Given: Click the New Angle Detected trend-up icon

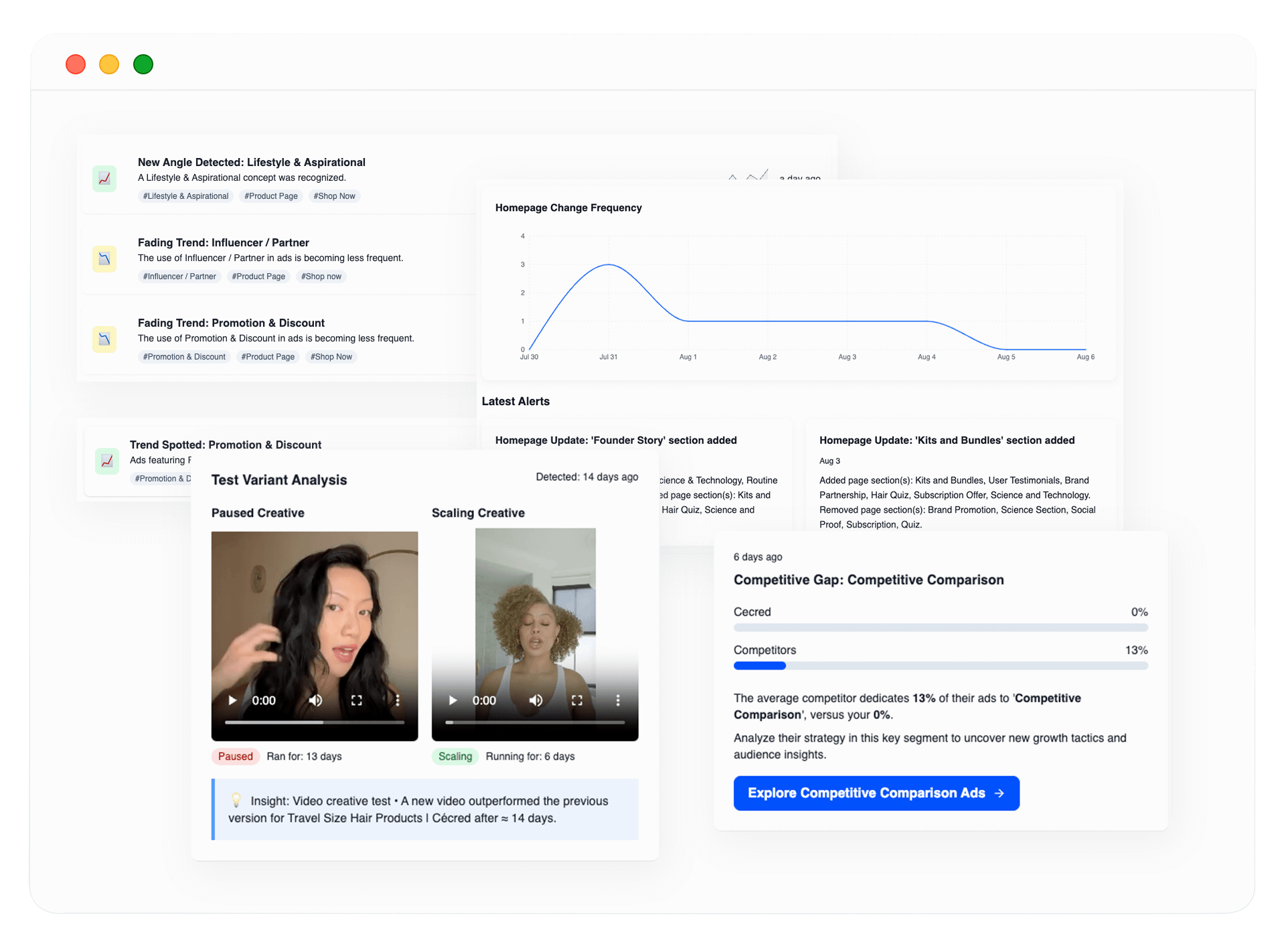Looking at the screenshot, I should (x=104, y=179).
